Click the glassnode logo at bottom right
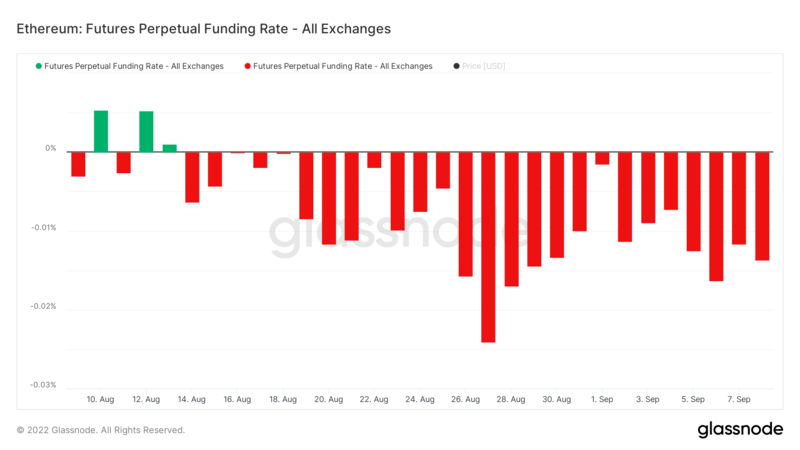 [x=740, y=429]
